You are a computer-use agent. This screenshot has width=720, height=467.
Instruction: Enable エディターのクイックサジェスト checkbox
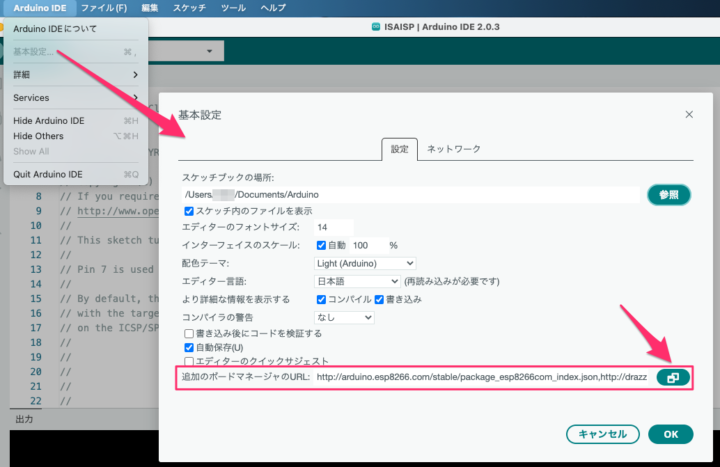189,361
